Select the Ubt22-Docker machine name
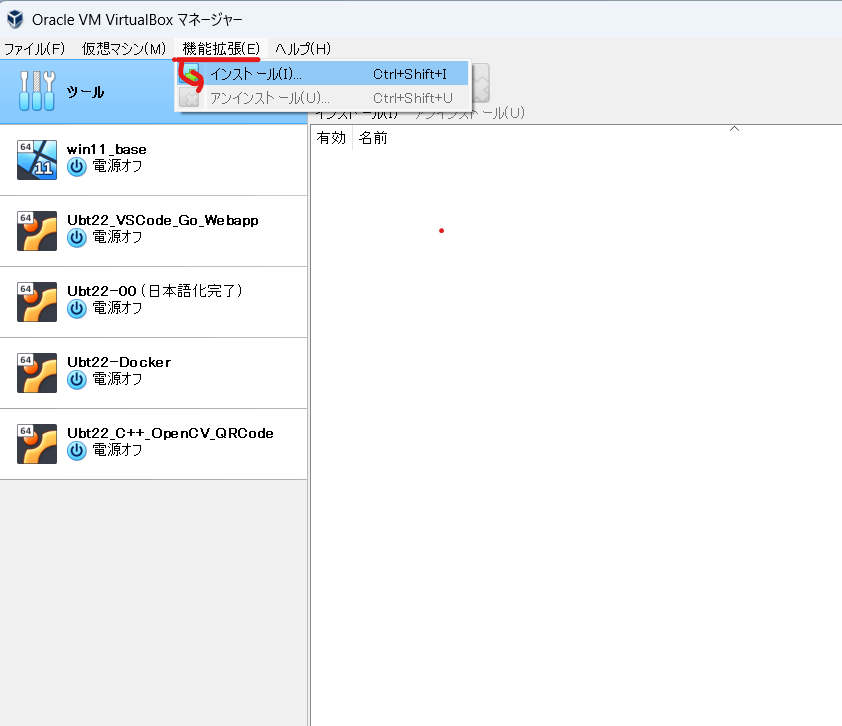Screen dimensions: 842x726 point(119,362)
